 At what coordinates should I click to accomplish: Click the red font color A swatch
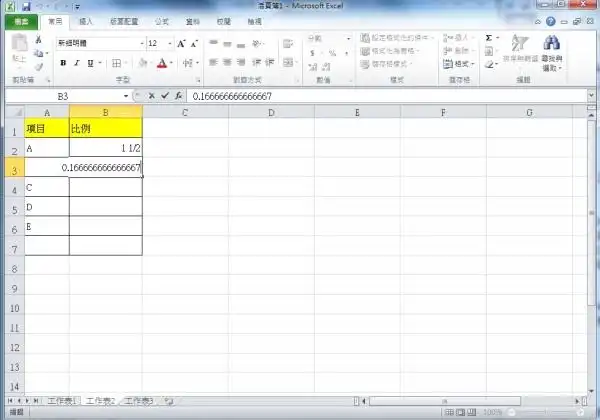pyautogui.click(x=161, y=62)
